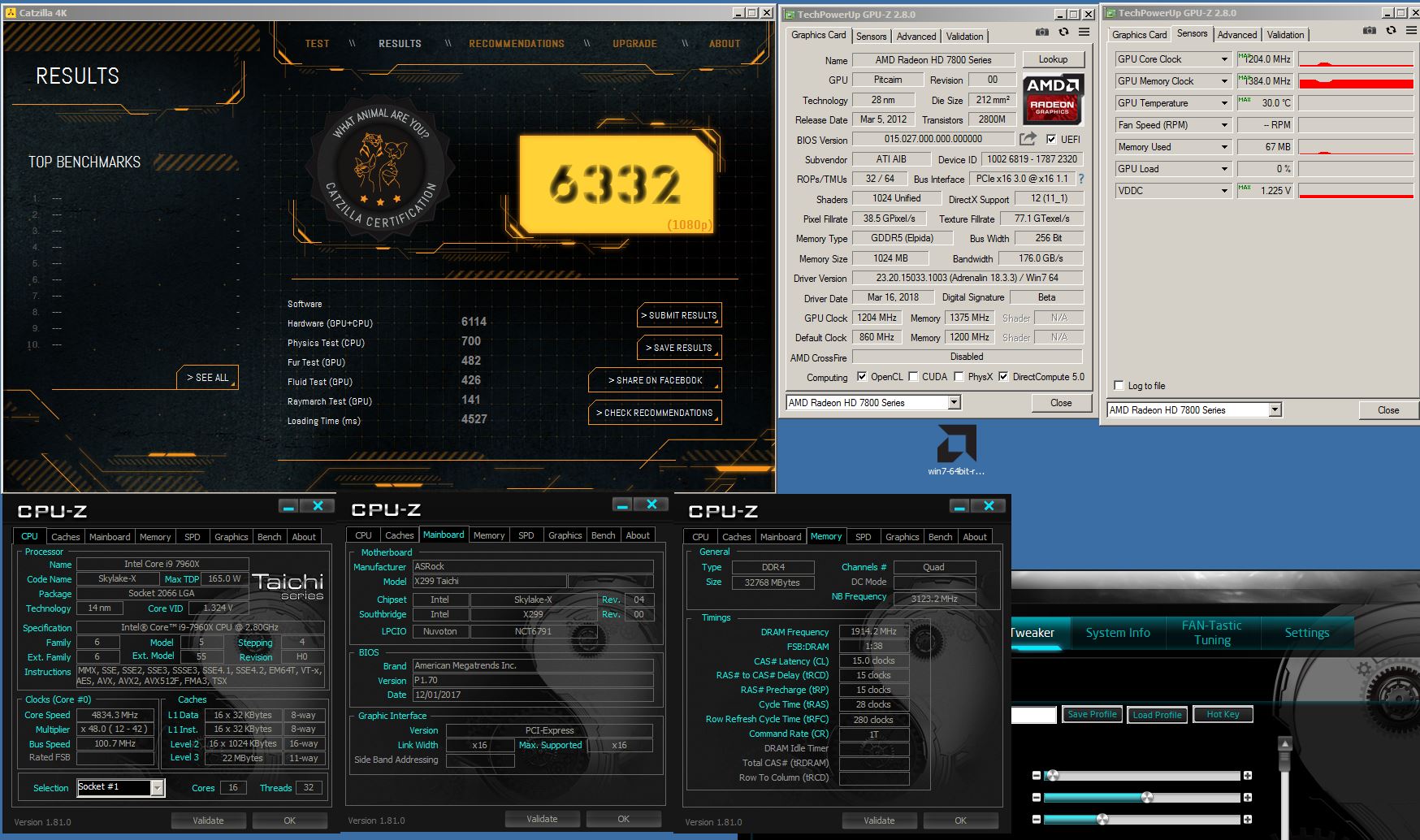1420x840 pixels.
Task: Open the Memory Used sensor dropdown
Action: 1224,147
